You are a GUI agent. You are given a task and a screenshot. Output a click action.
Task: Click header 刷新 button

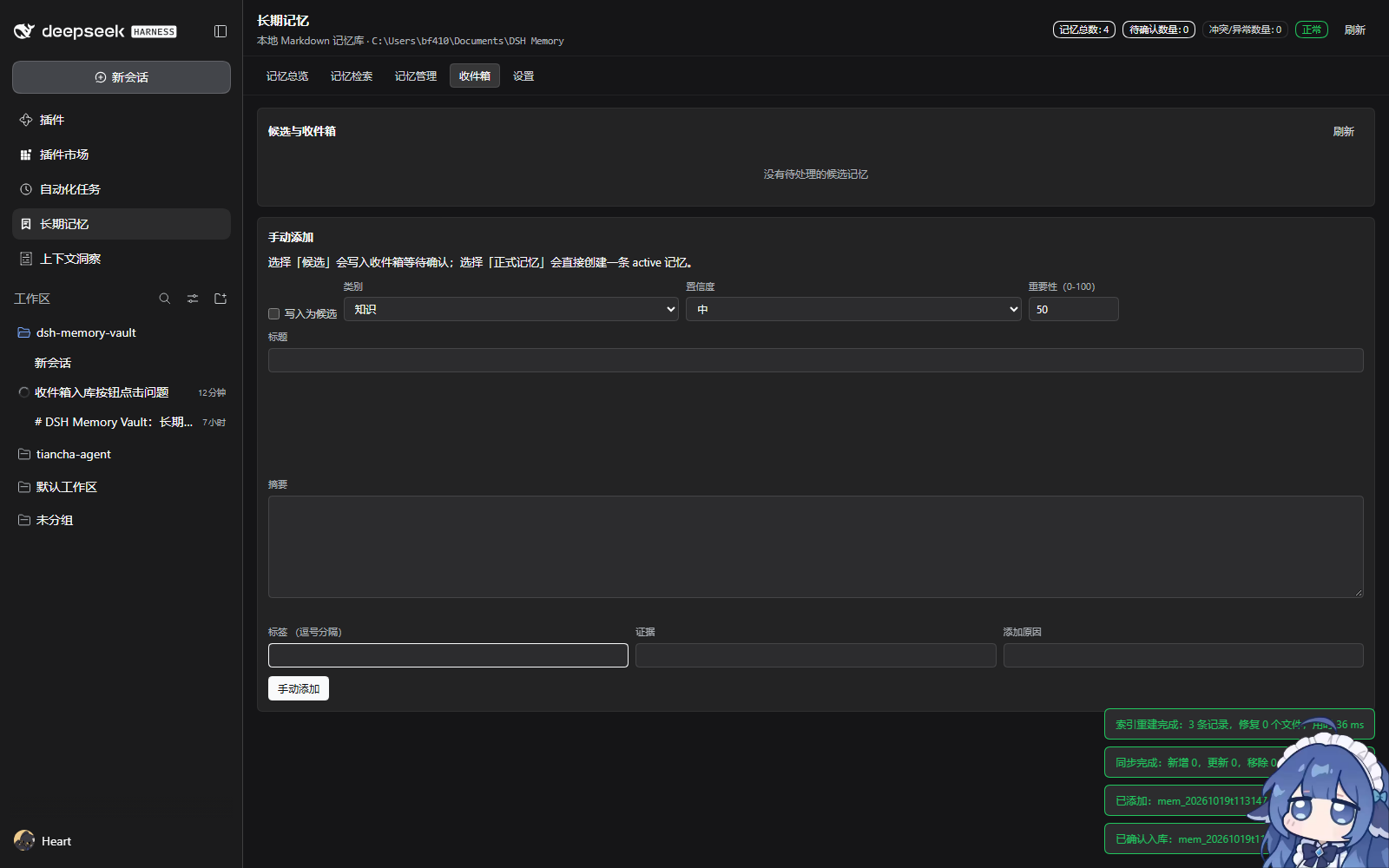[x=1355, y=30]
